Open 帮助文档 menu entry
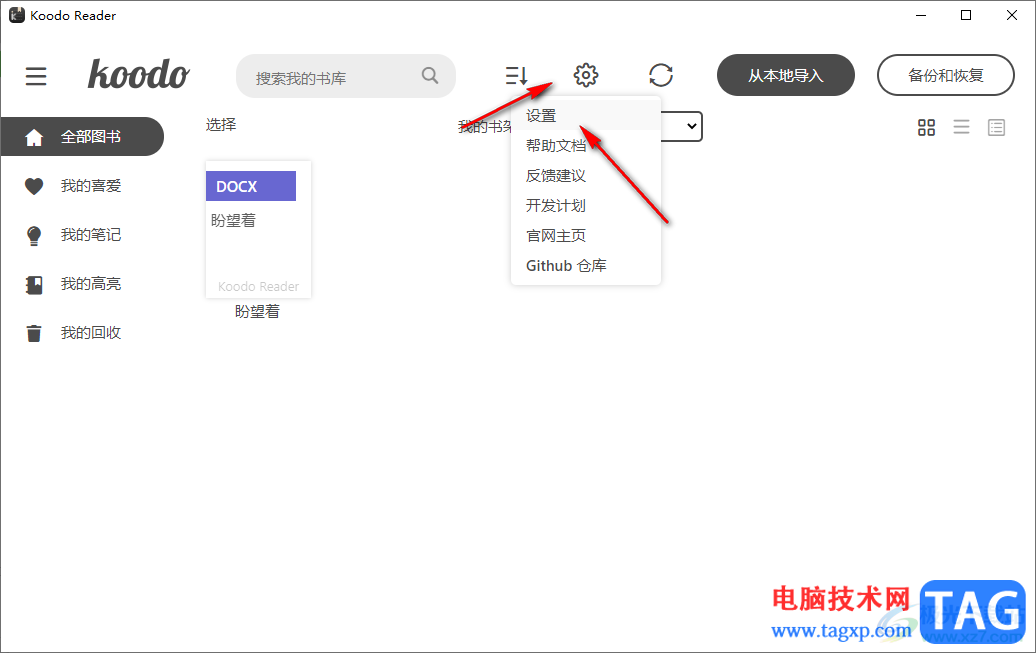Screen dimensions: 1036x653 585,145
